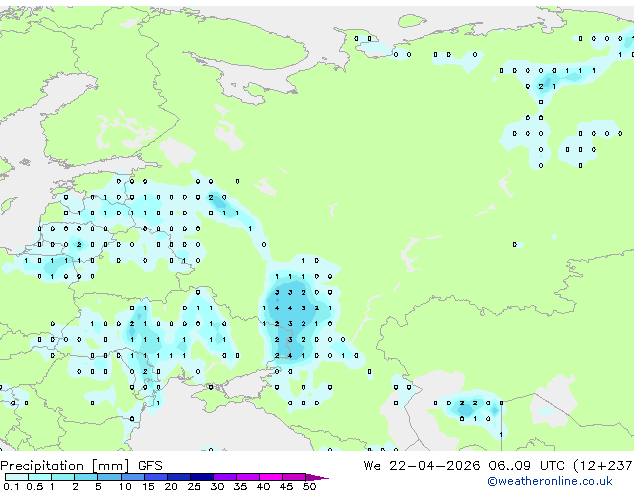The width and height of the screenshot is (634, 490).
Task: Open the weatheronline.co.uk copyright link
Action: point(549,481)
